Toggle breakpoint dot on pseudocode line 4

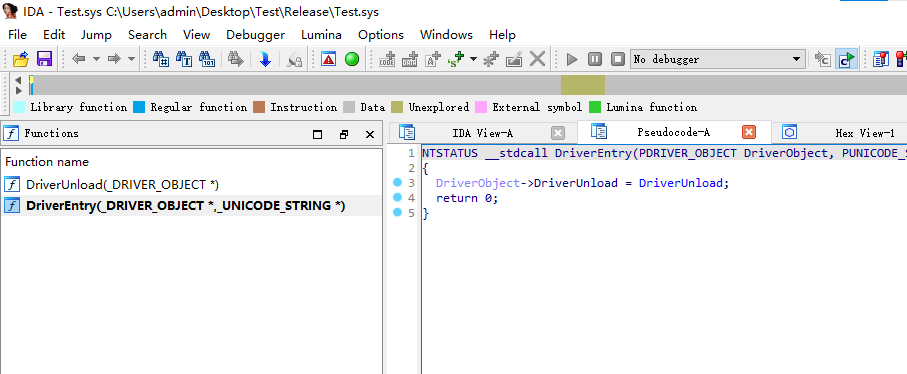coord(397,197)
